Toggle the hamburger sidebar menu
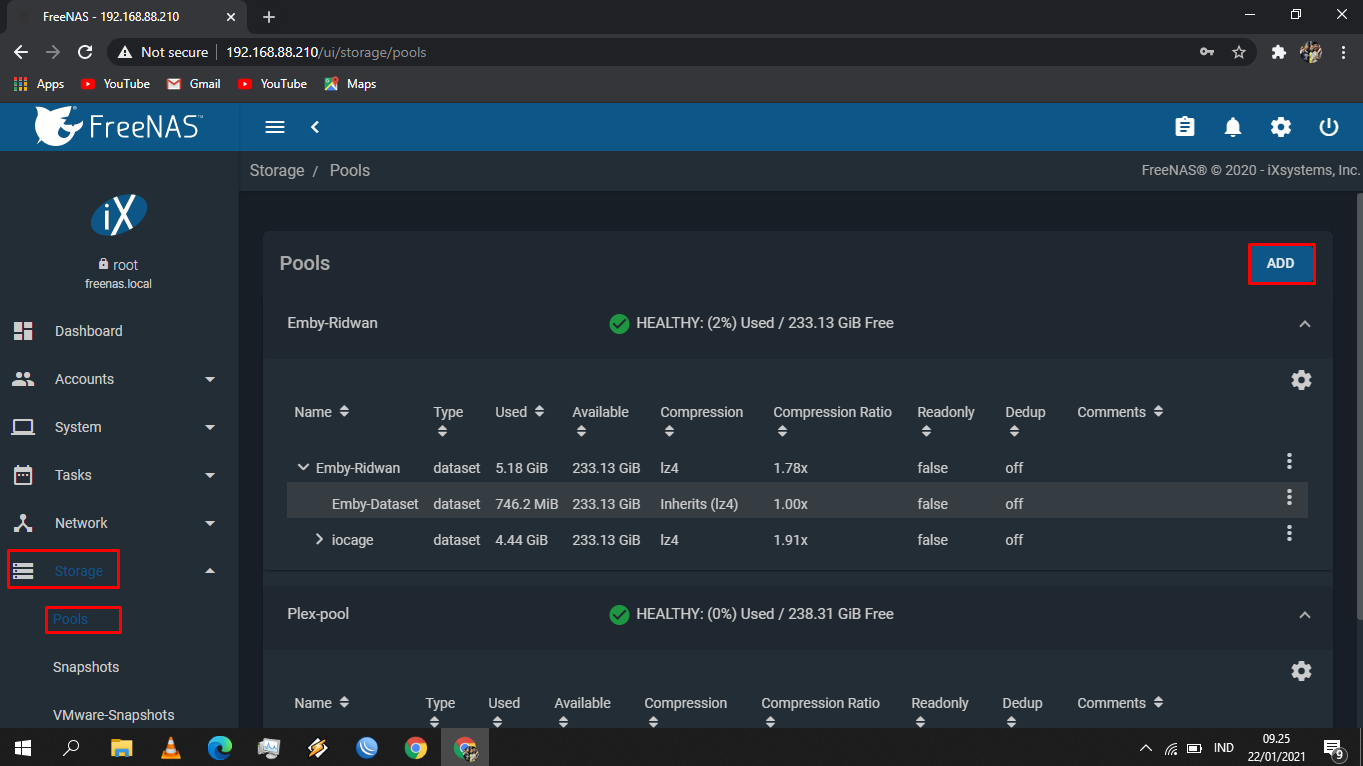1363x766 pixels. [x=275, y=127]
